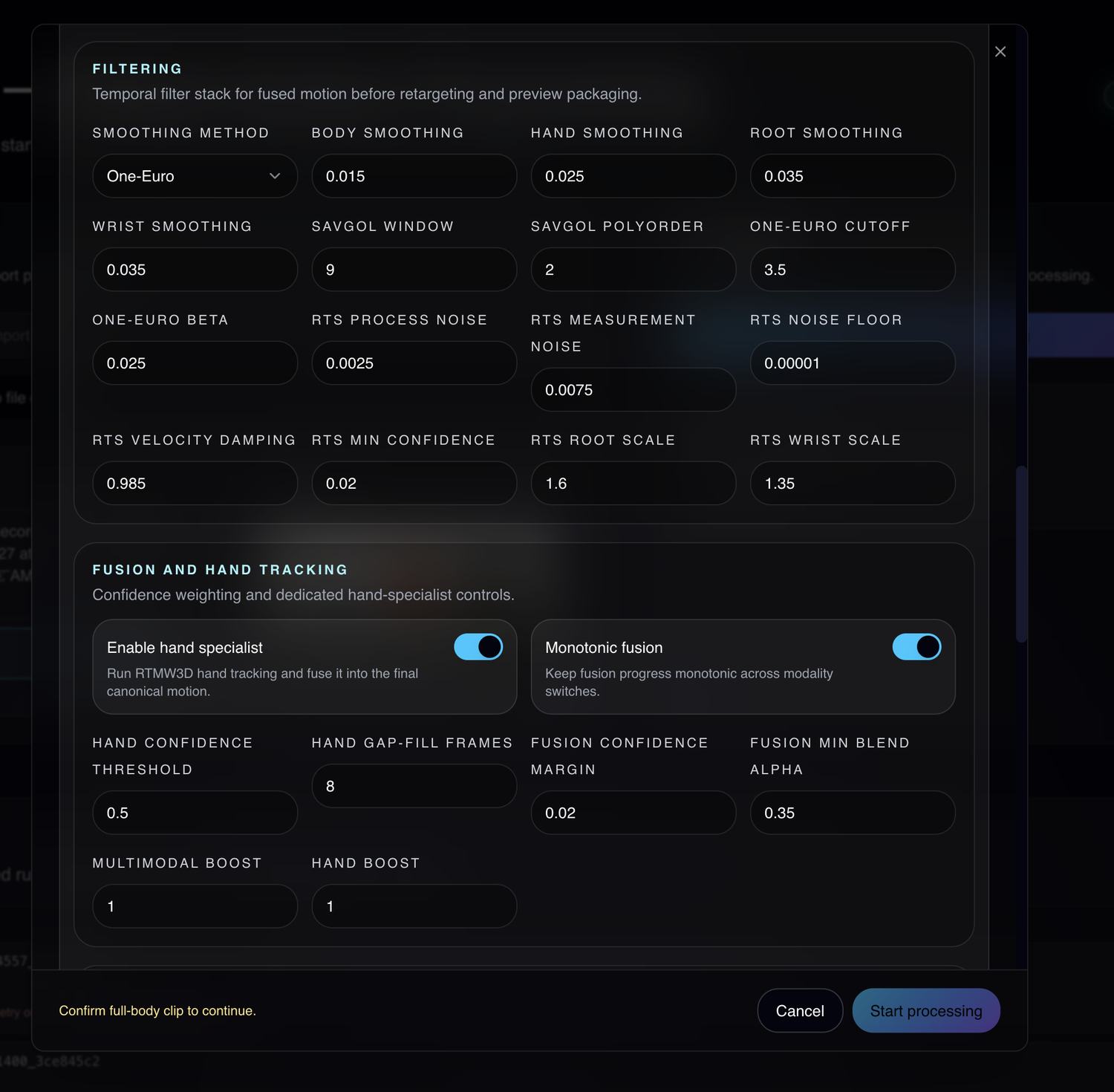Focus the Body Smoothing input field
Viewport: 1114px width, 1092px height.
(414, 176)
